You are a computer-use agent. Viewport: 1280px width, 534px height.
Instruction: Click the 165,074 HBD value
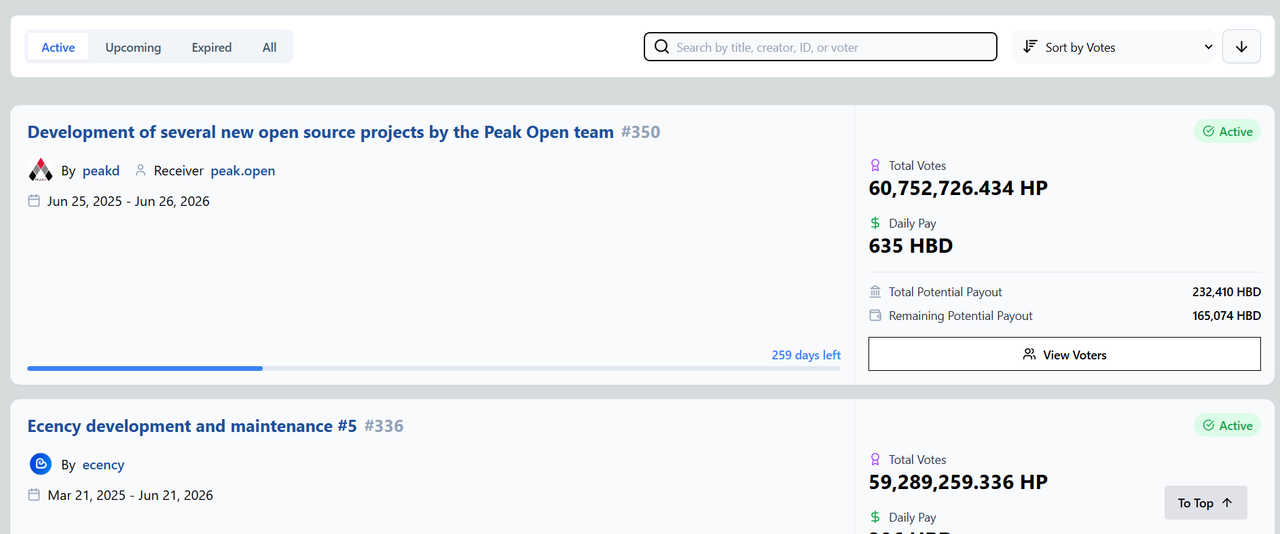1227,316
